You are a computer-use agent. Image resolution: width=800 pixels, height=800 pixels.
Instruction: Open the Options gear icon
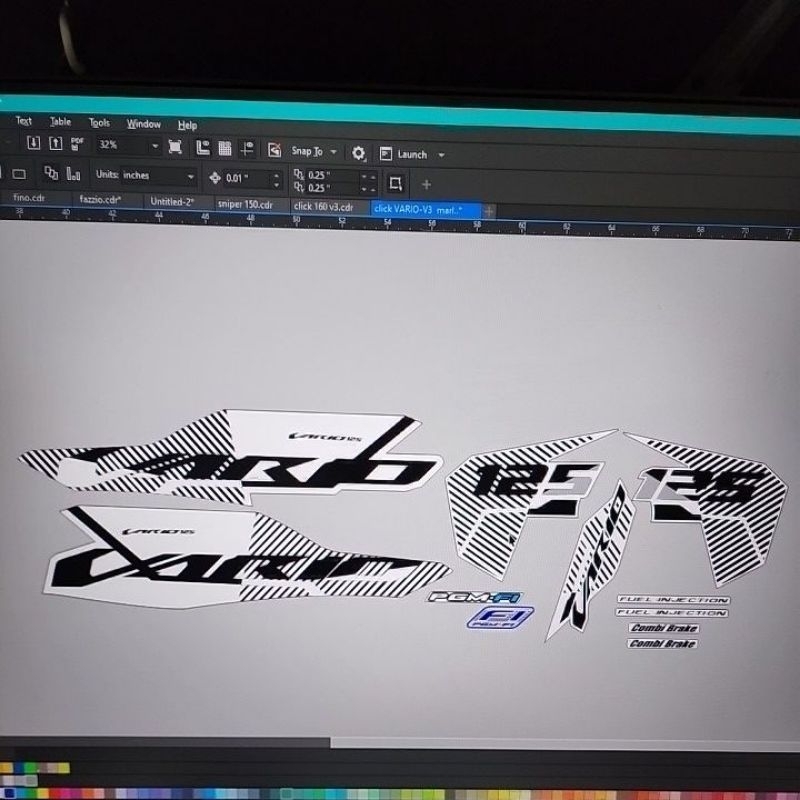click(358, 154)
